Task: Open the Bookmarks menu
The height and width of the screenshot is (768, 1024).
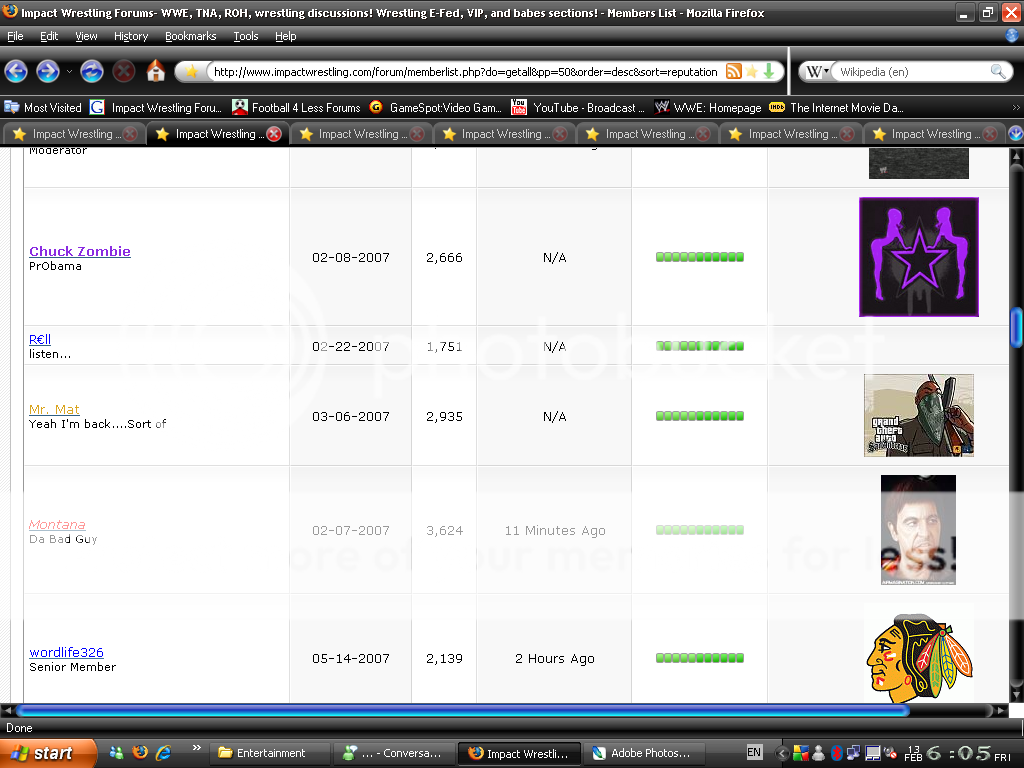Action: point(190,36)
